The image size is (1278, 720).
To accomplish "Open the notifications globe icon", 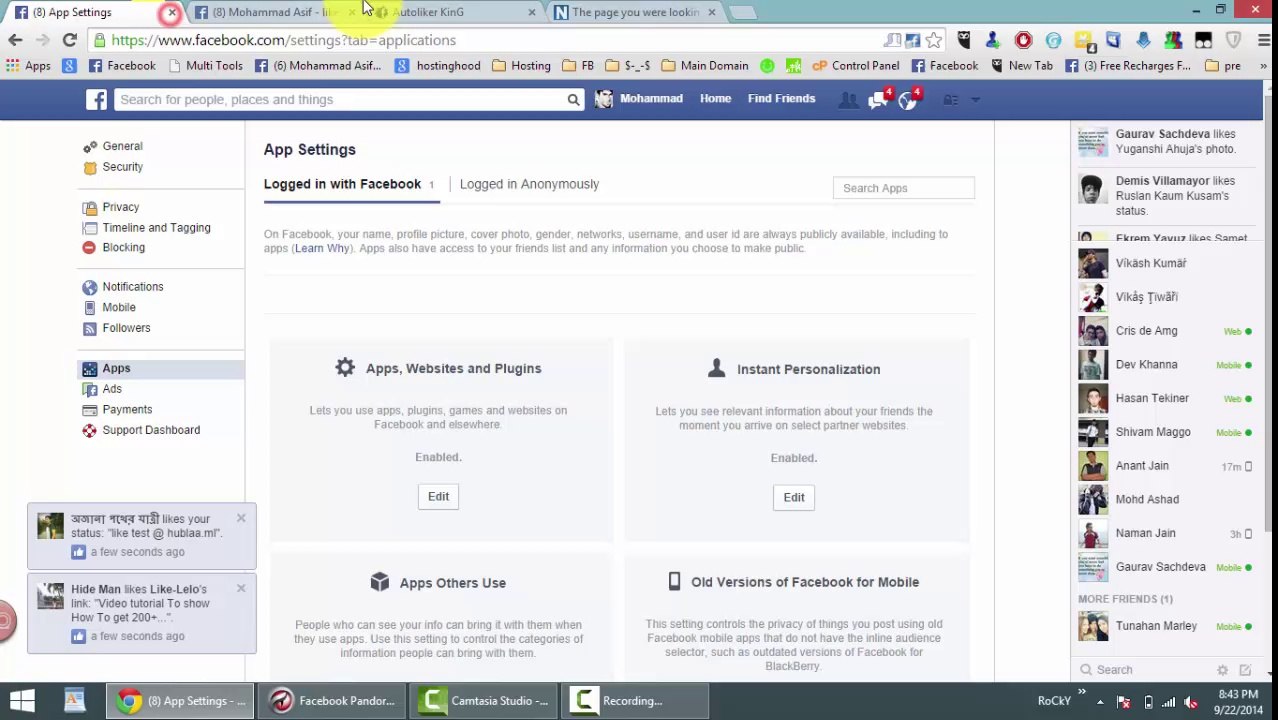I will [x=908, y=99].
